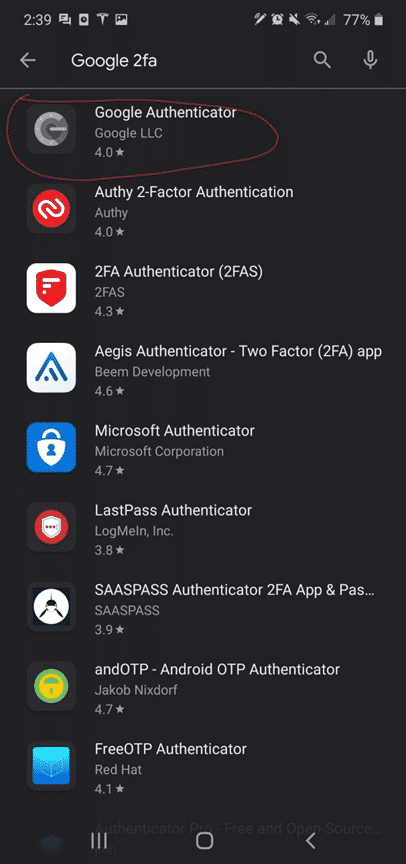Select the red Authy app icon
Image resolution: width=406 pixels, height=864 pixels.
point(51,208)
